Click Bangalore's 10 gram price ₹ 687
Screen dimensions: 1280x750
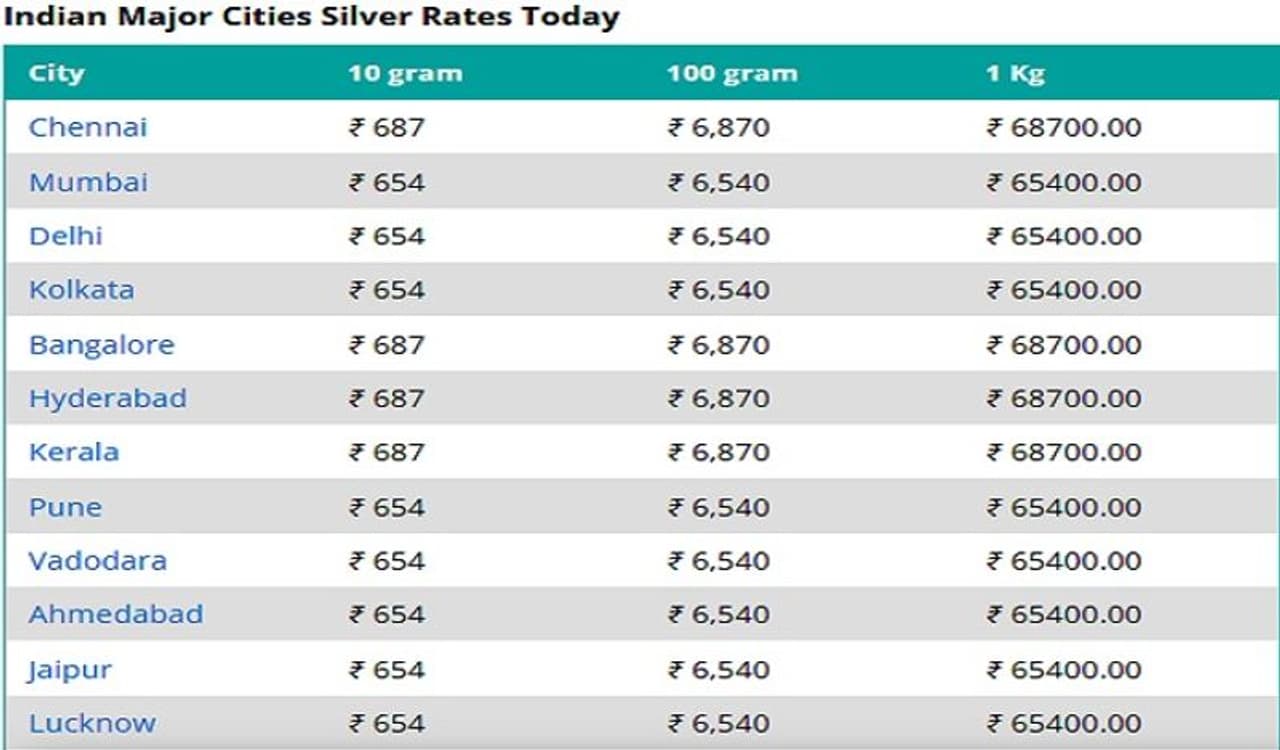coord(387,345)
